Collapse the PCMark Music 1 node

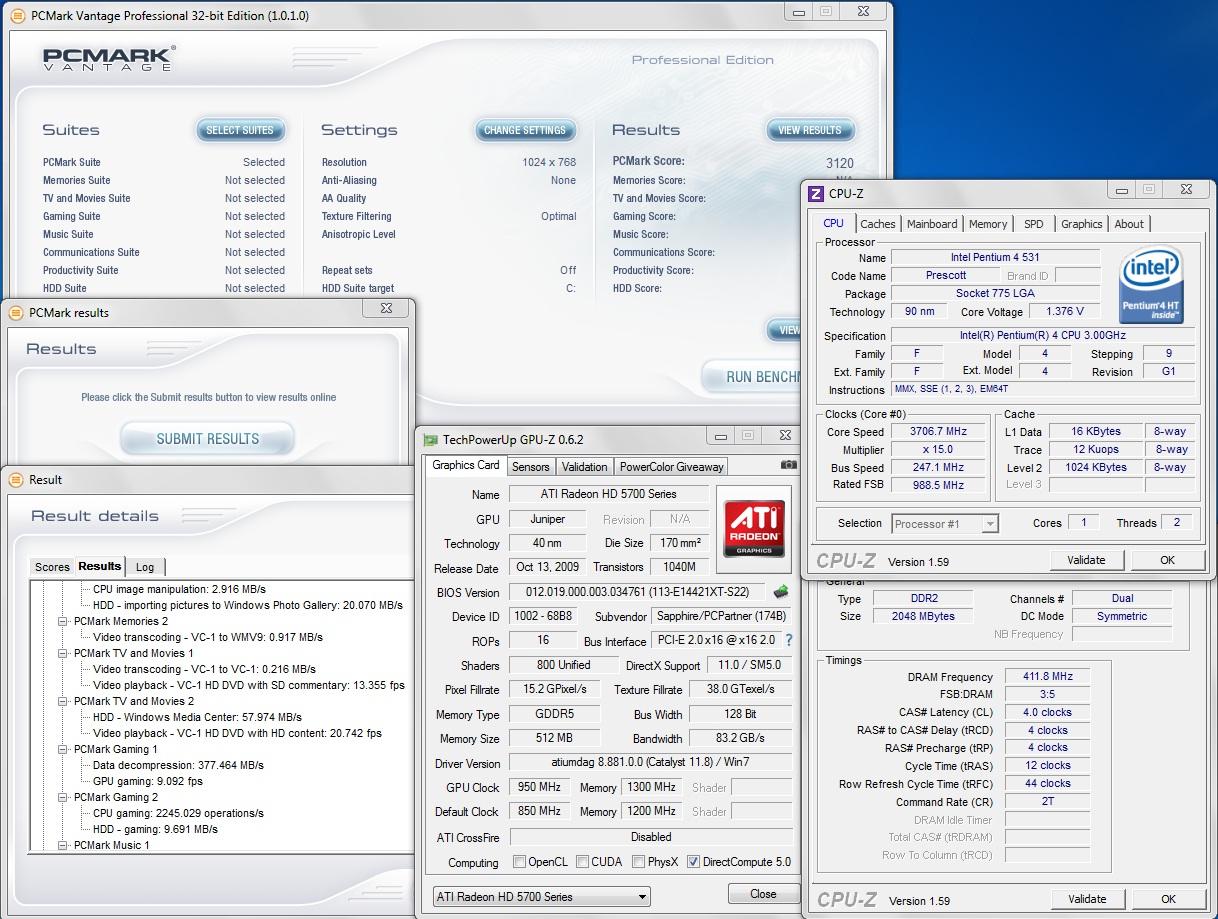point(62,845)
